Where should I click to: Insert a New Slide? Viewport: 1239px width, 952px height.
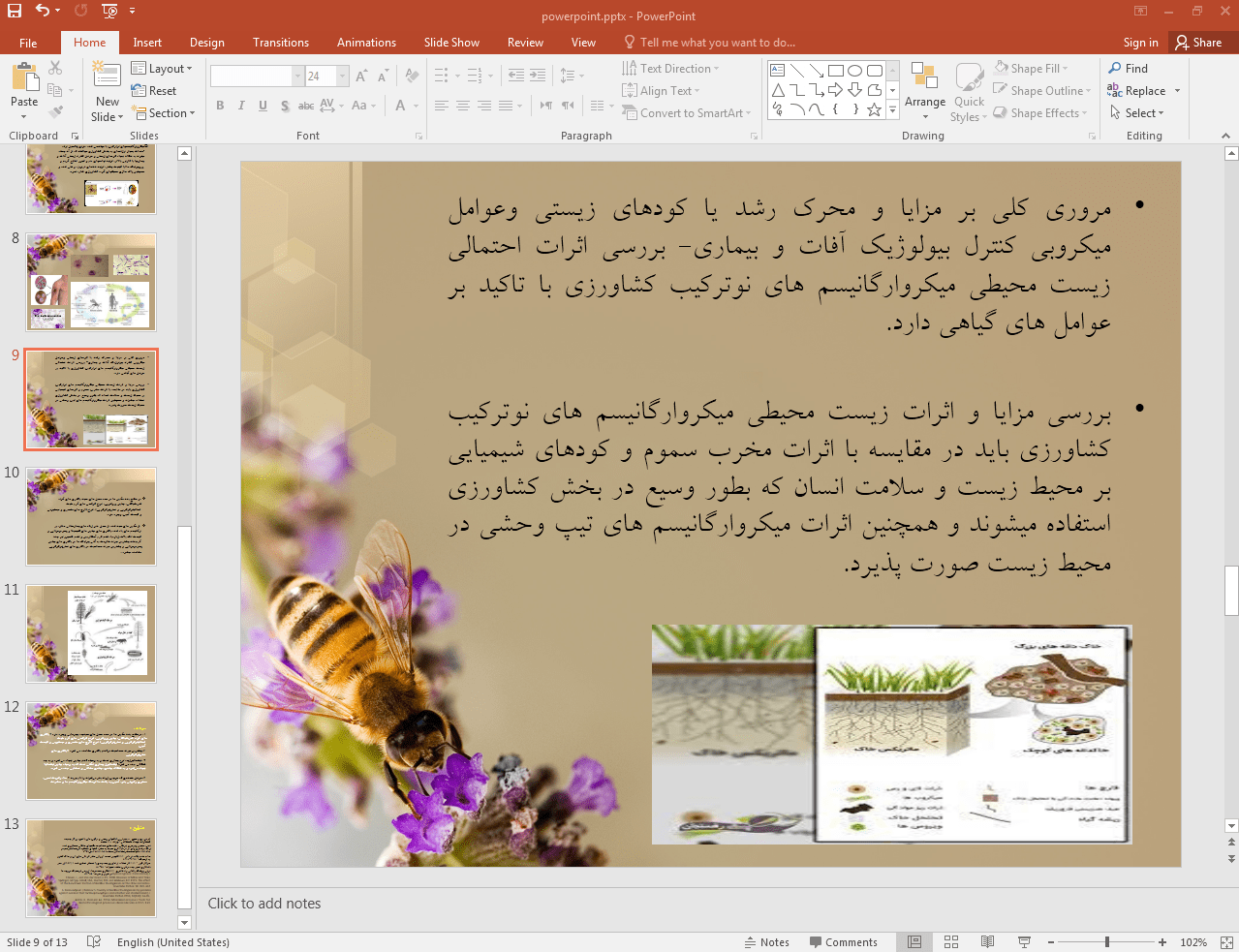click(x=107, y=91)
